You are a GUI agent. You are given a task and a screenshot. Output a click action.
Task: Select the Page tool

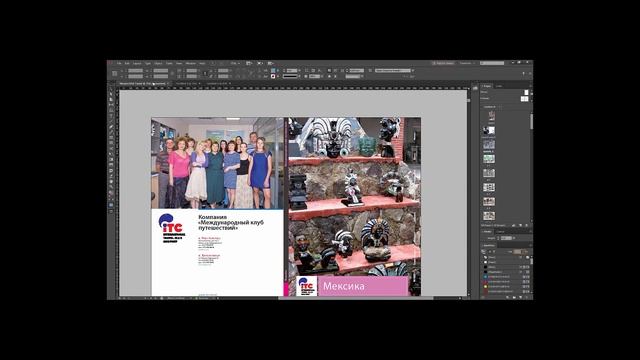click(111, 100)
